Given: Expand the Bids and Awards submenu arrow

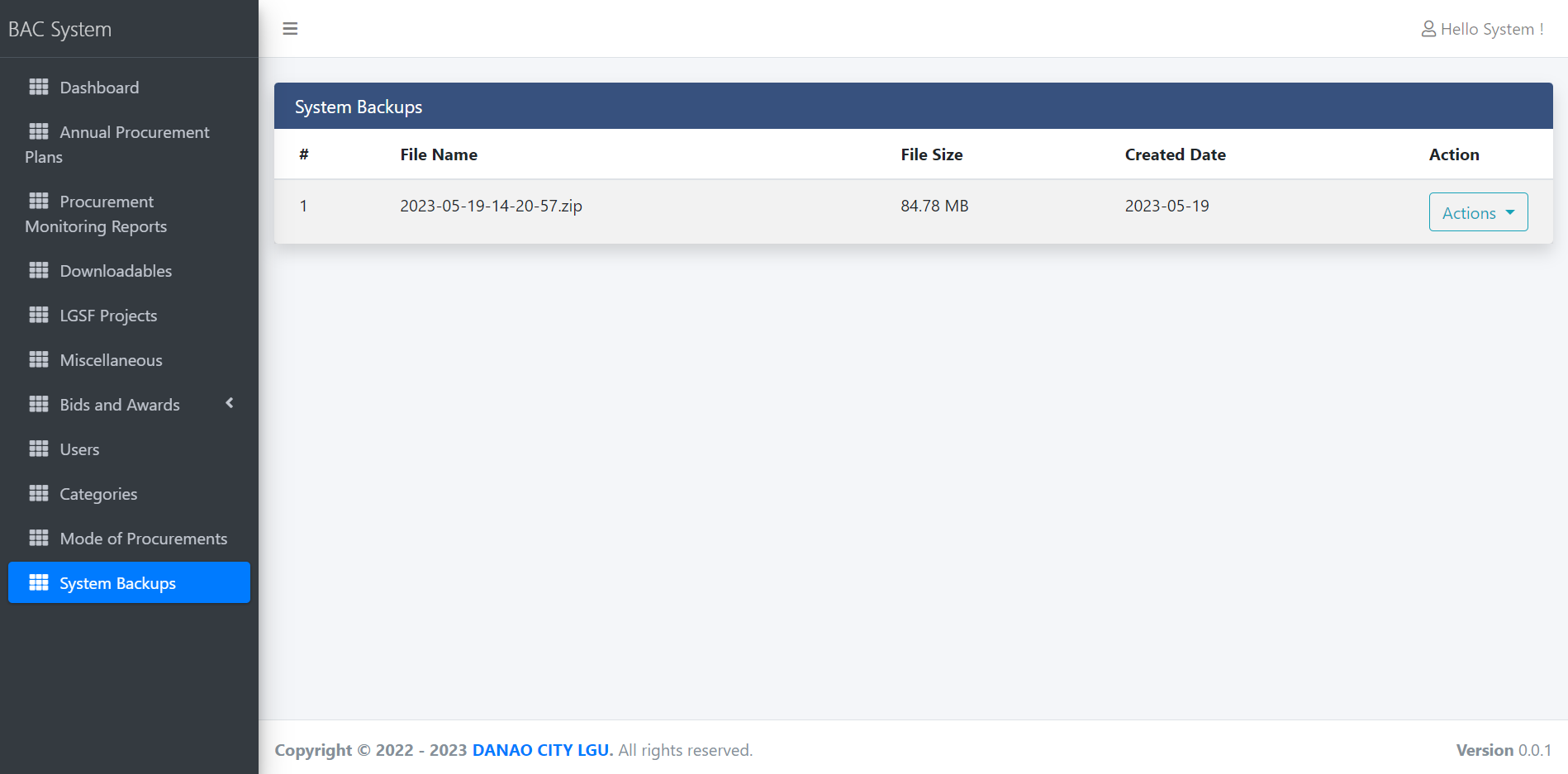Looking at the screenshot, I should click(230, 403).
